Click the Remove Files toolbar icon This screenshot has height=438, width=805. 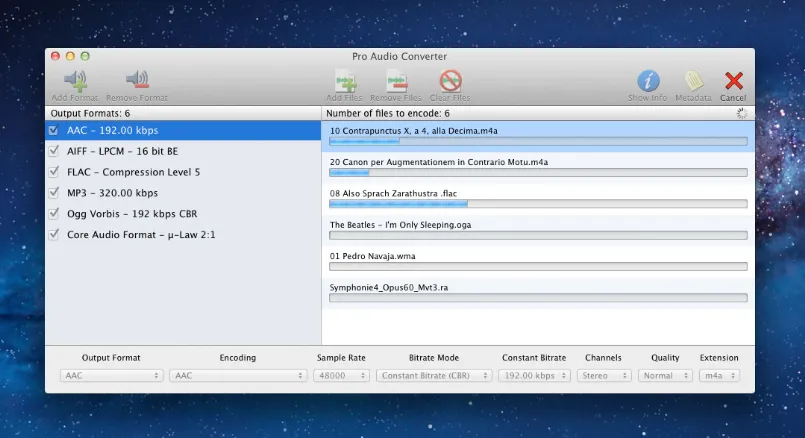point(396,81)
